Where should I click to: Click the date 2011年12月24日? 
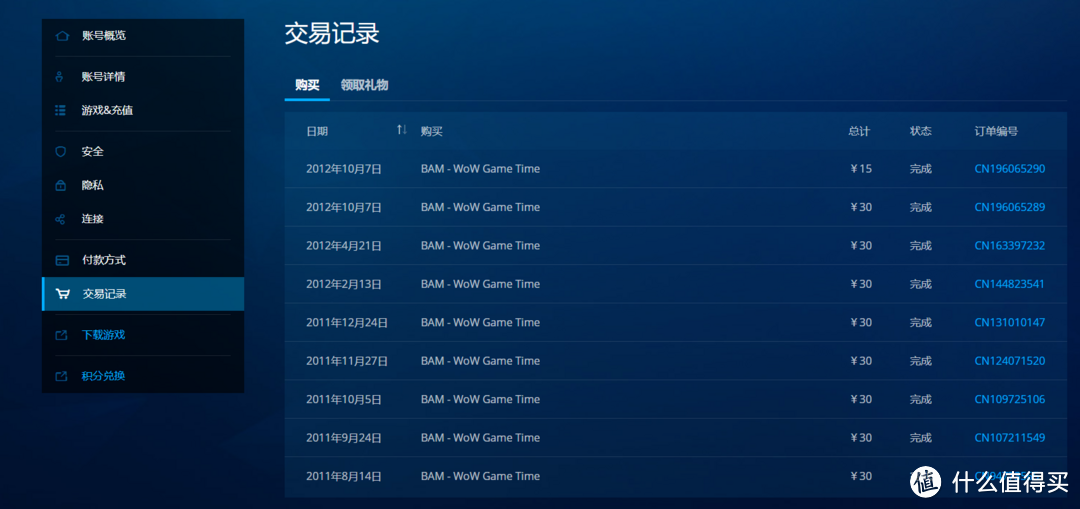click(x=347, y=322)
